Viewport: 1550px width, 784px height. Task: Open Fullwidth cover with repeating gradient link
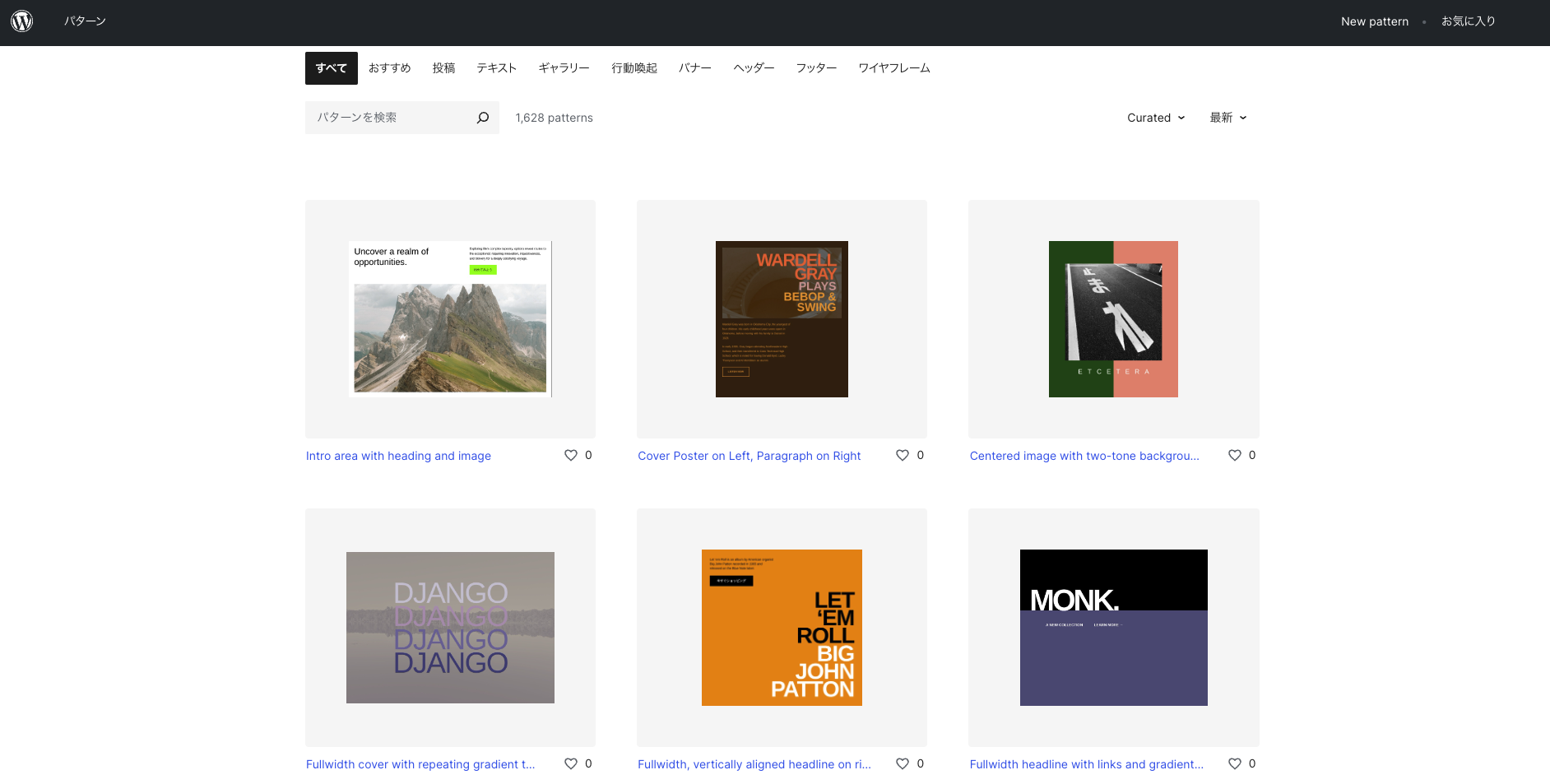coord(420,764)
